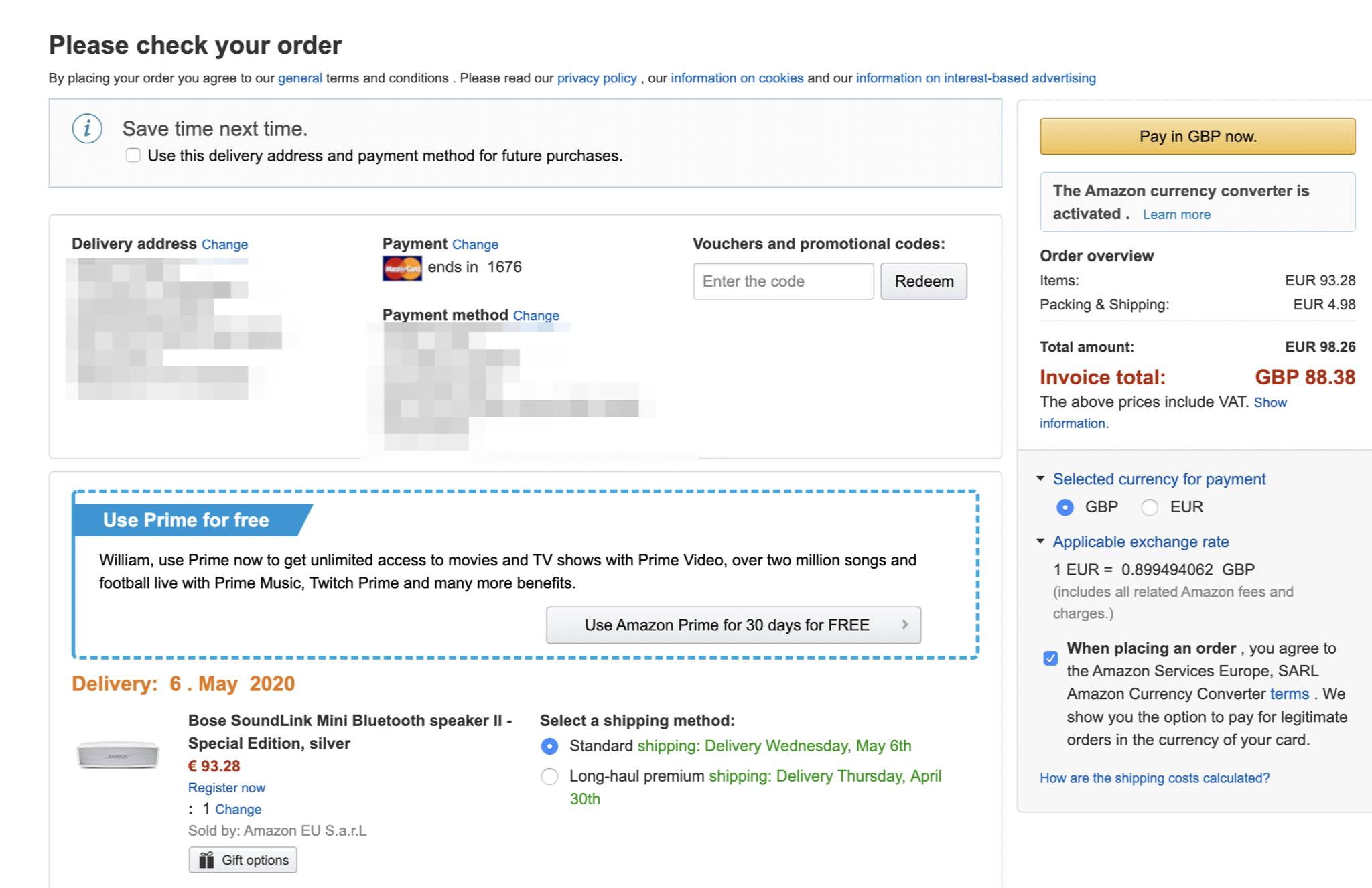Click the voucher code input field
The height and width of the screenshot is (888, 1372).
(783, 281)
